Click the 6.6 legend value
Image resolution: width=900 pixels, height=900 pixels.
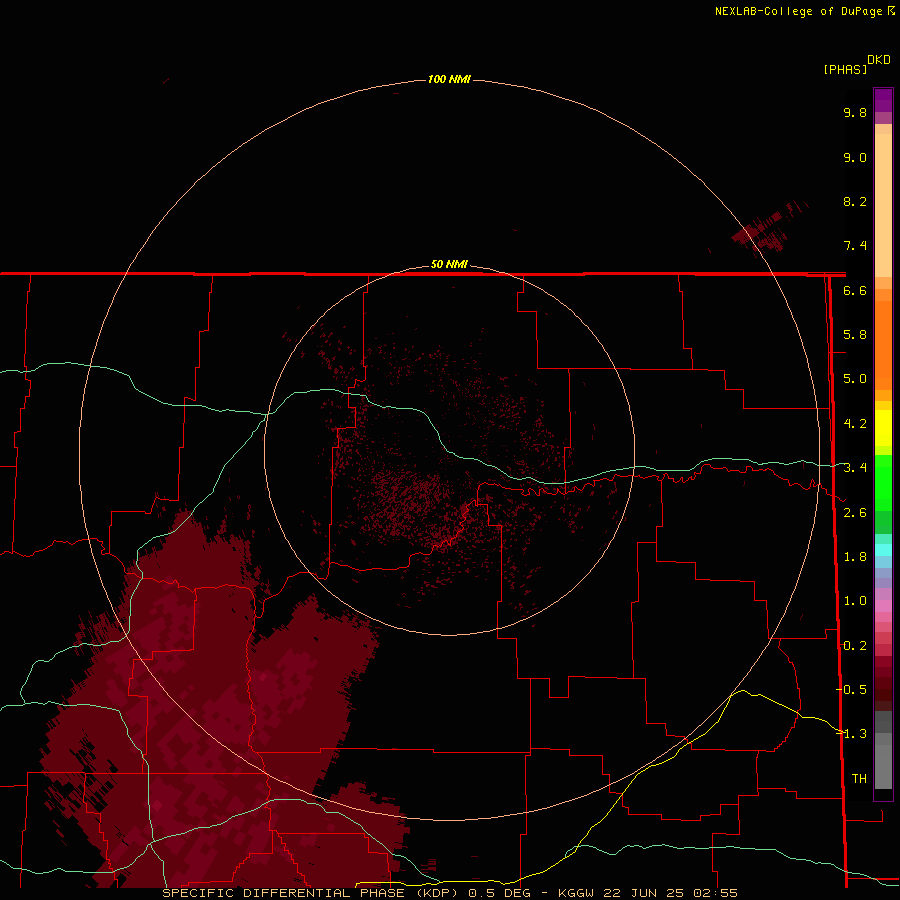click(855, 290)
